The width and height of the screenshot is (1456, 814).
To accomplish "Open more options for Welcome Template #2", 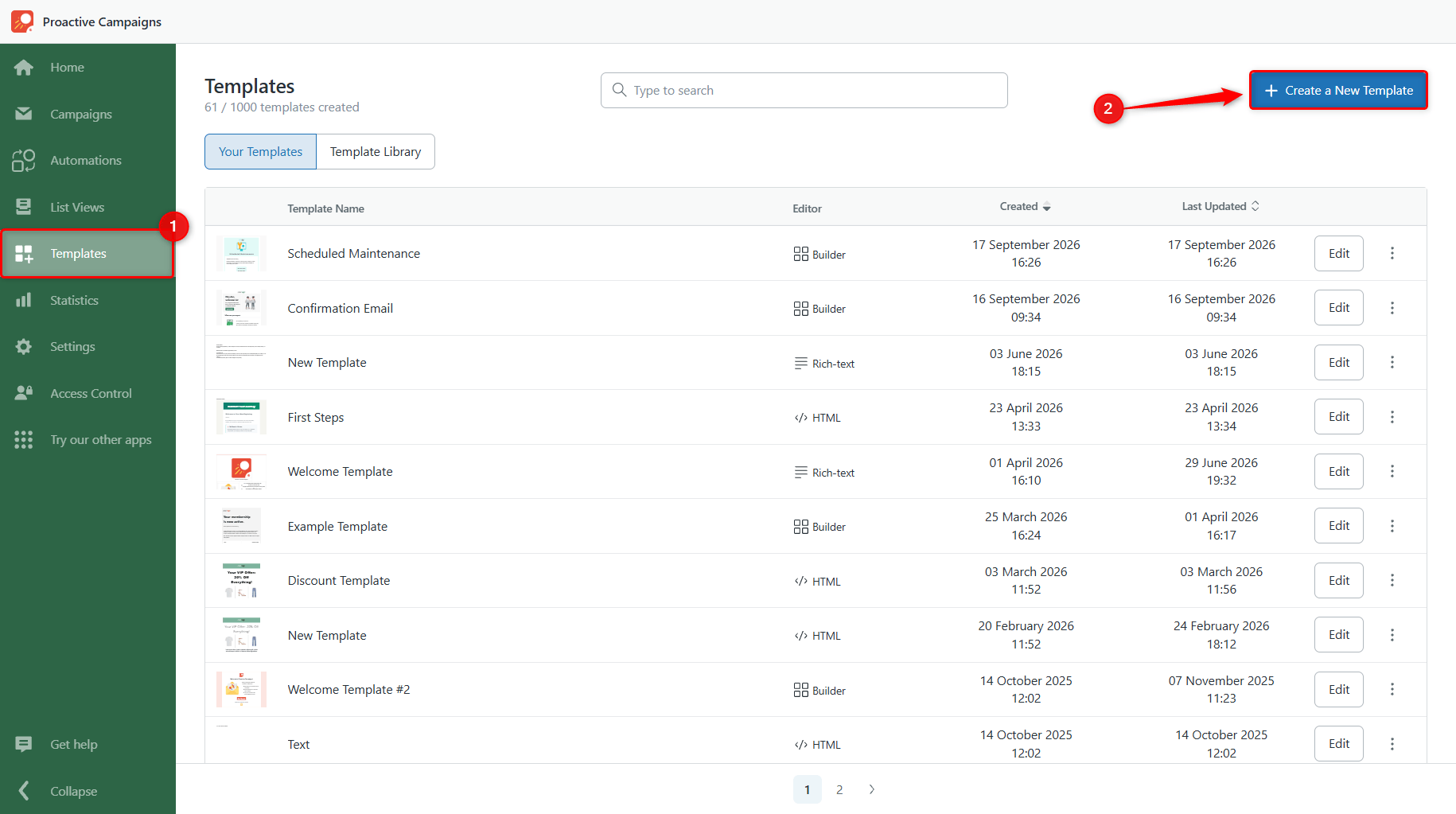I will 1392,689.
